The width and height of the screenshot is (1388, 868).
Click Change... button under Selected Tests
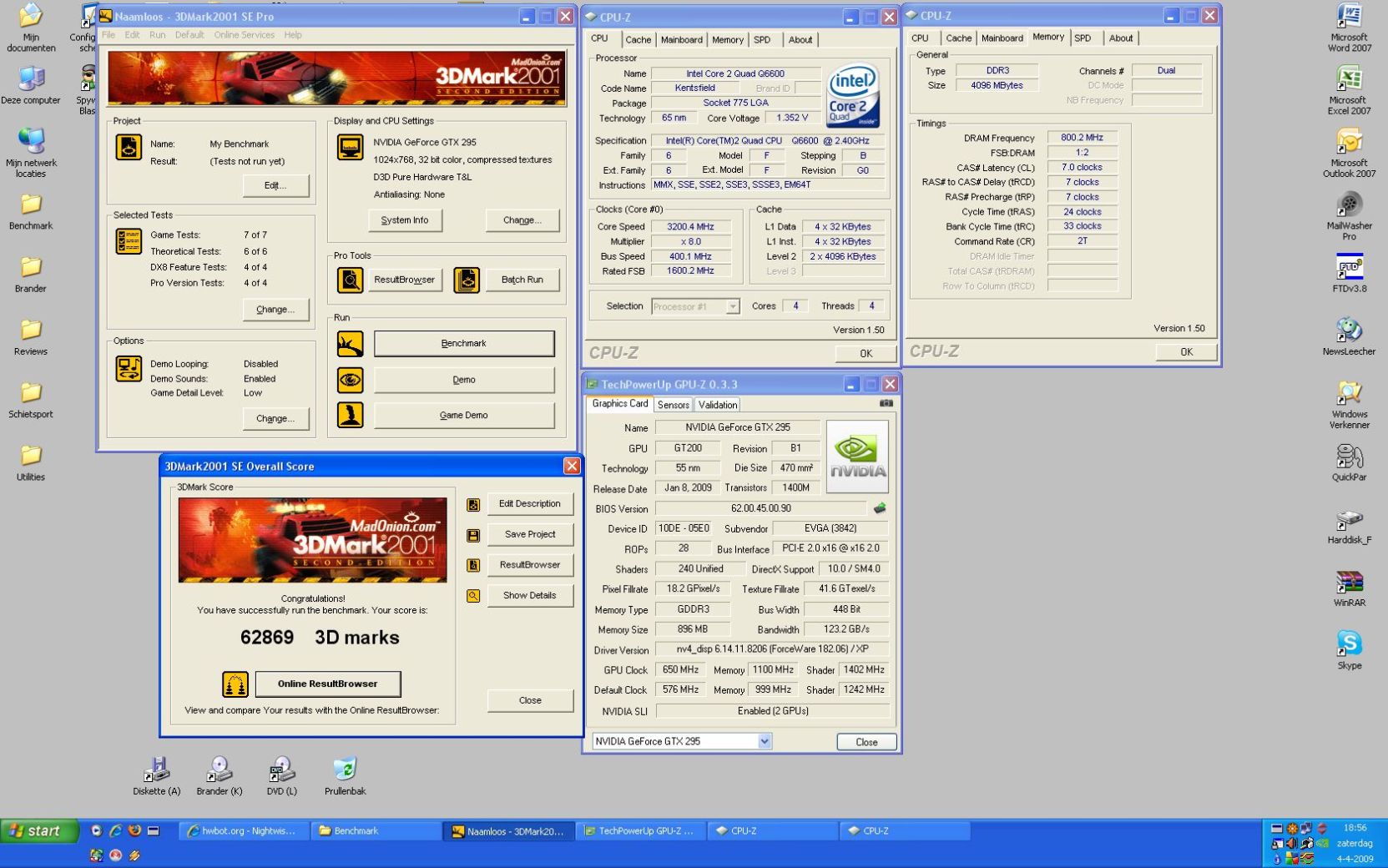[x=275, y=309]
